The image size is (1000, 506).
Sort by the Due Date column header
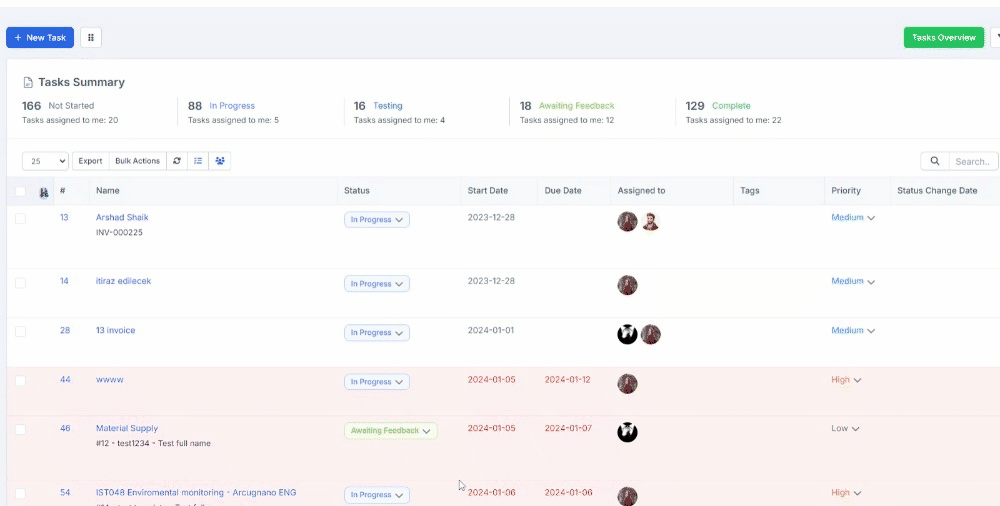[563, 190]
